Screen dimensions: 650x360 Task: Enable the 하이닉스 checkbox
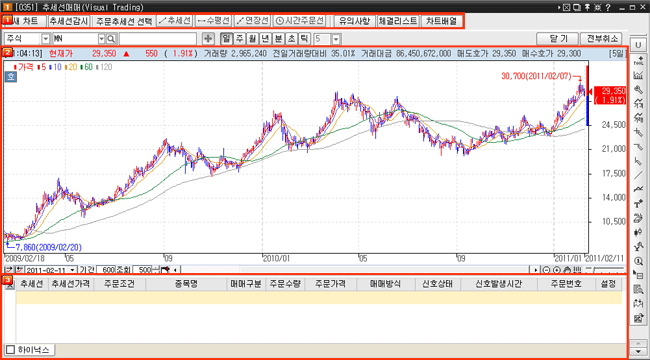click(x=11, y=350)
